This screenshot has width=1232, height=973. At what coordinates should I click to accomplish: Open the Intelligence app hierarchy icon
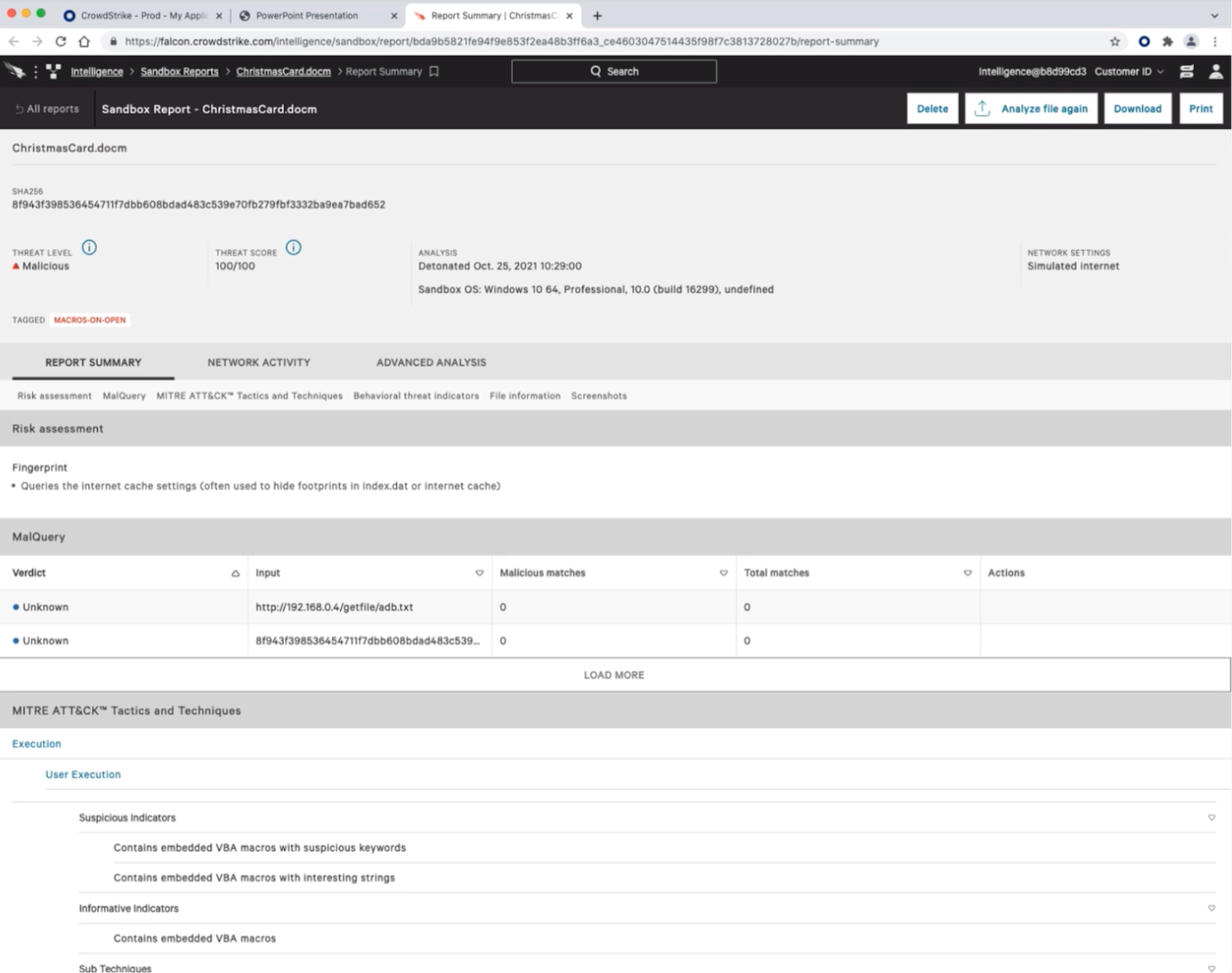point(53,71)
